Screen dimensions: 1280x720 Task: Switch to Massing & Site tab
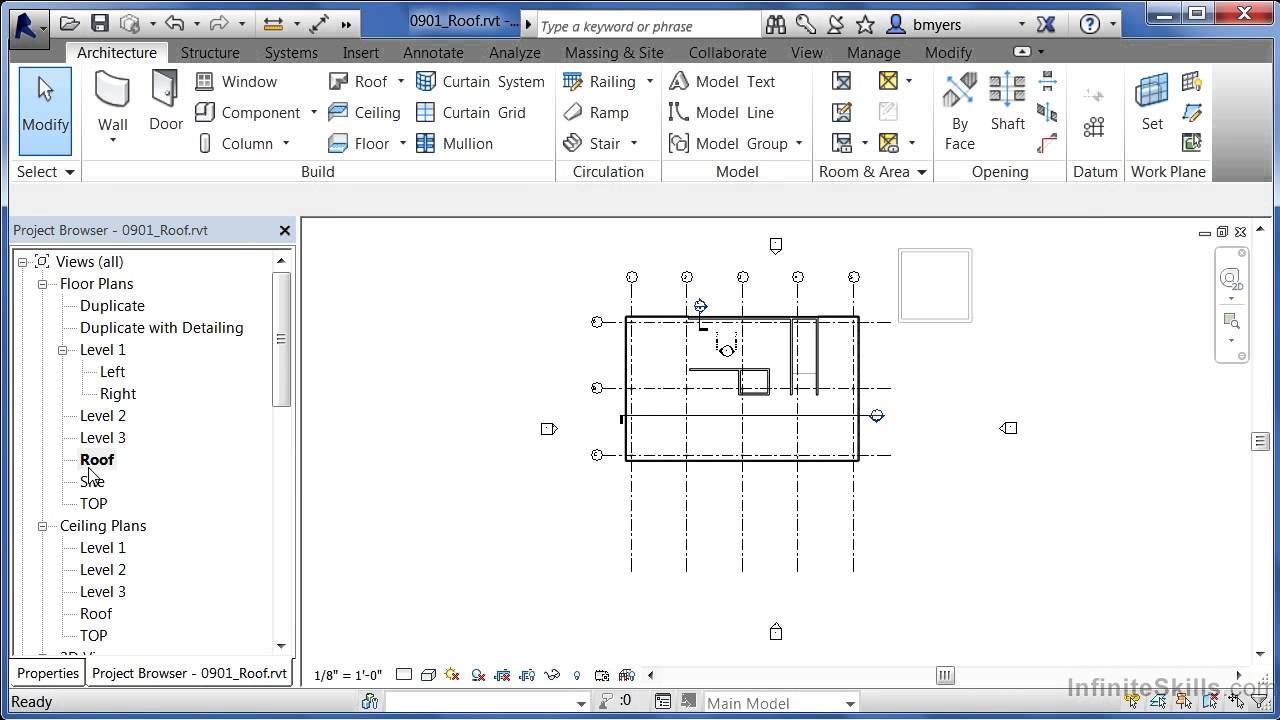[614, 52]
